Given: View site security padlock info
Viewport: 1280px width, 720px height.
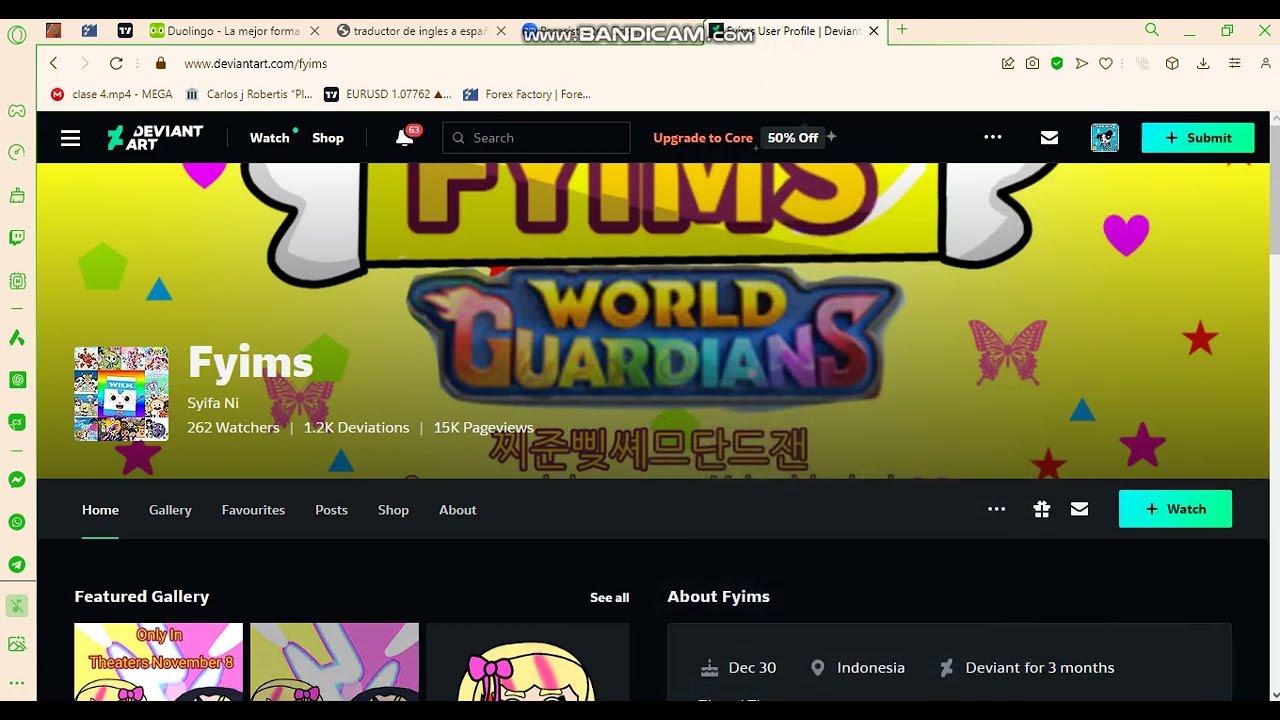Looking at the screenshot, I should click(160, 63).
